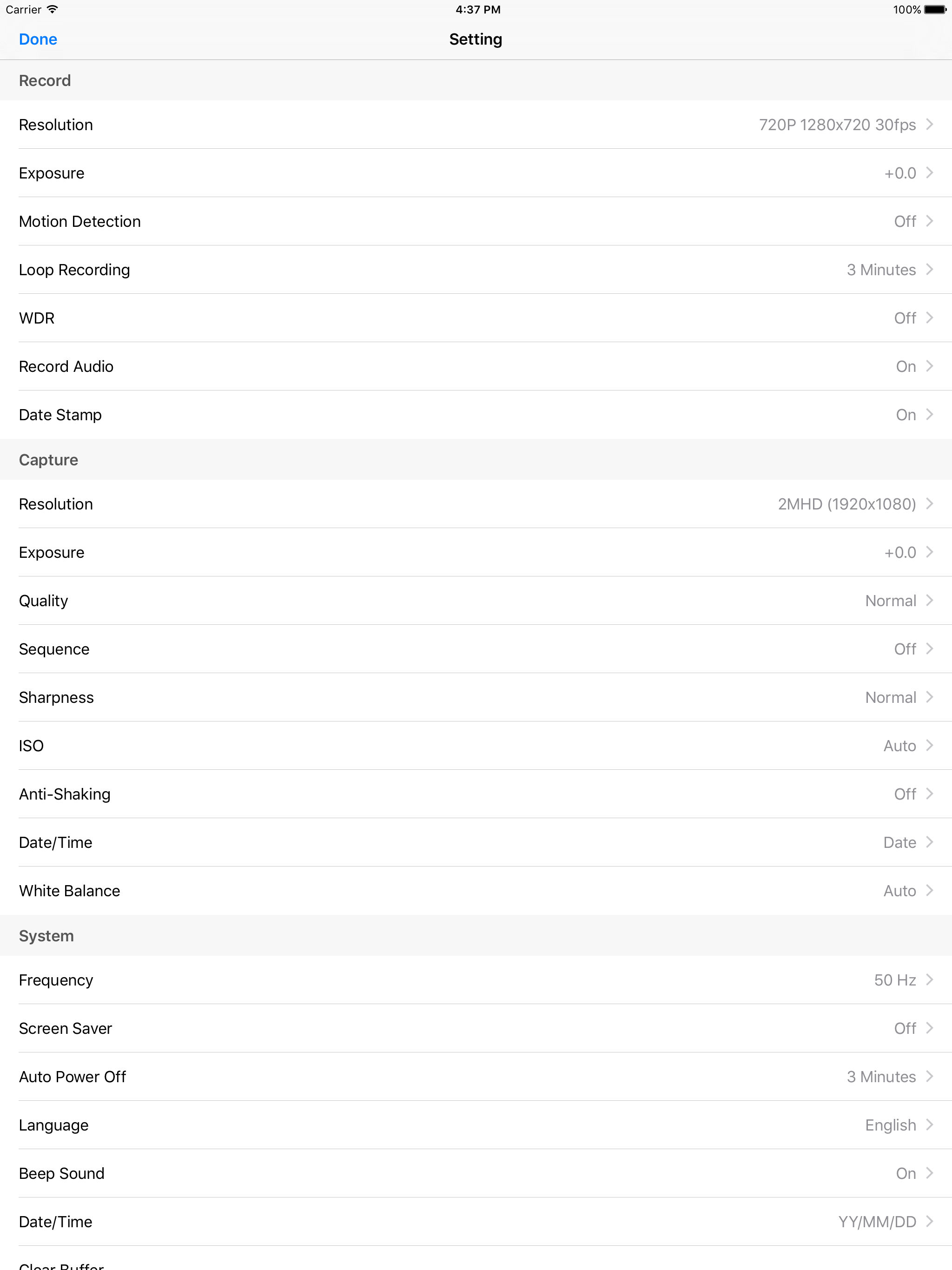The image size is (952, 1270).
Task: Open Date Stamp option
Action: tap(476, 415)
